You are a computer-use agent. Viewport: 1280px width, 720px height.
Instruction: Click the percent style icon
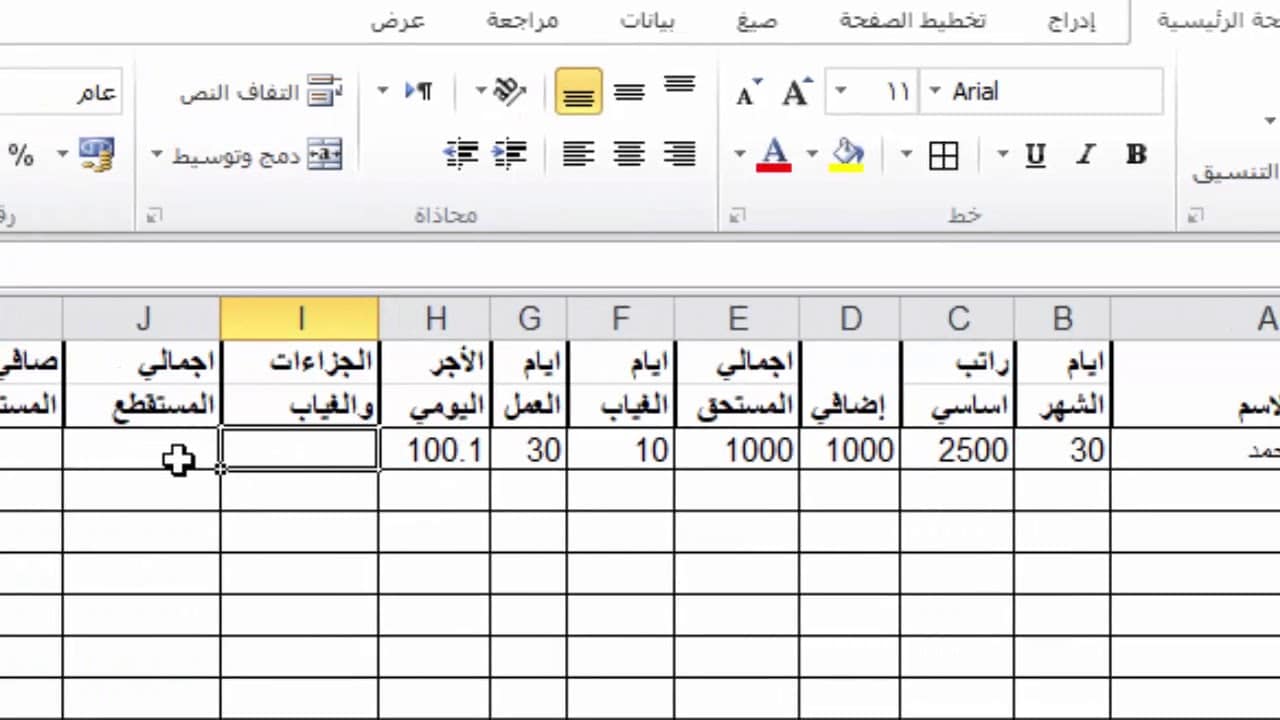[x=21, y=155]
